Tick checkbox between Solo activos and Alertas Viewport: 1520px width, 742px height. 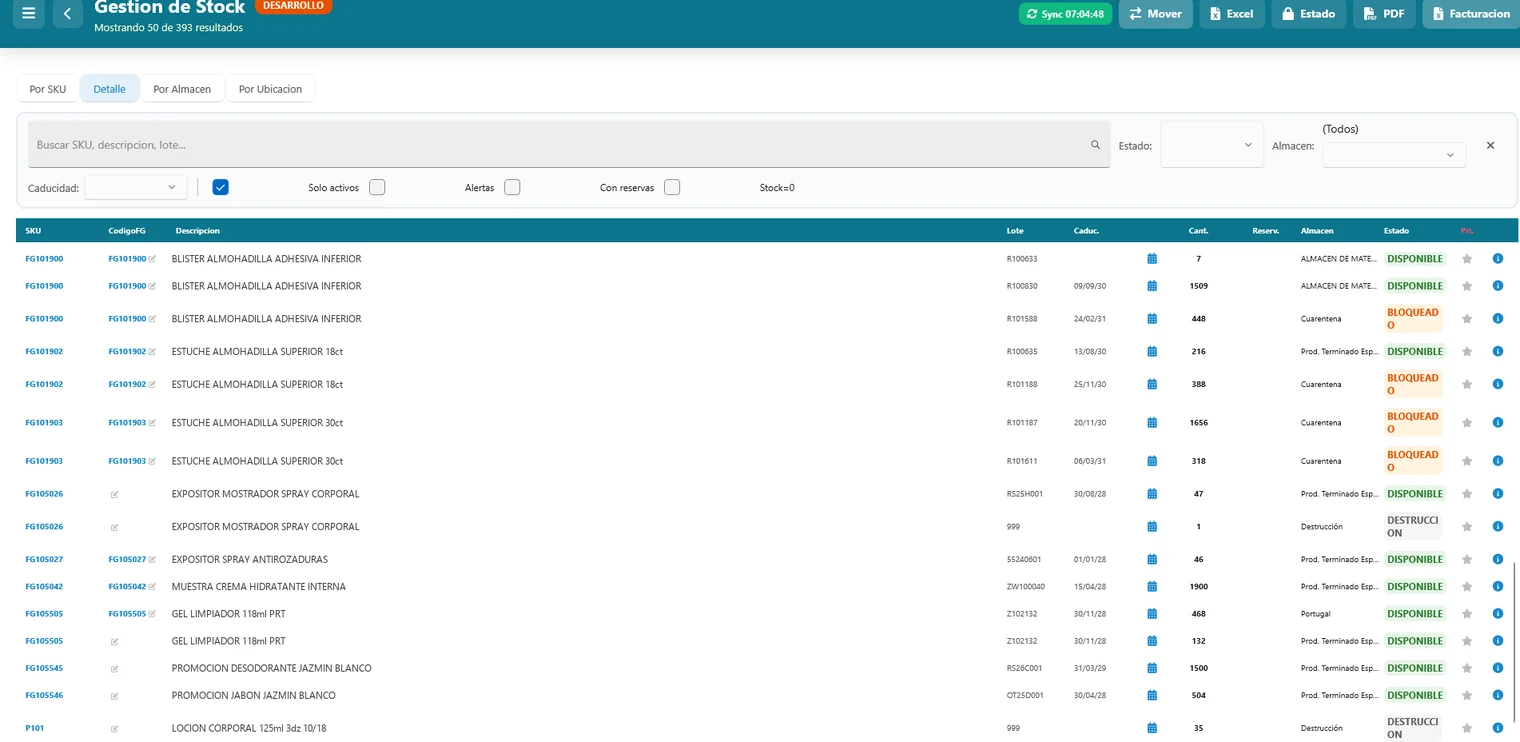(x=377, y=187)
